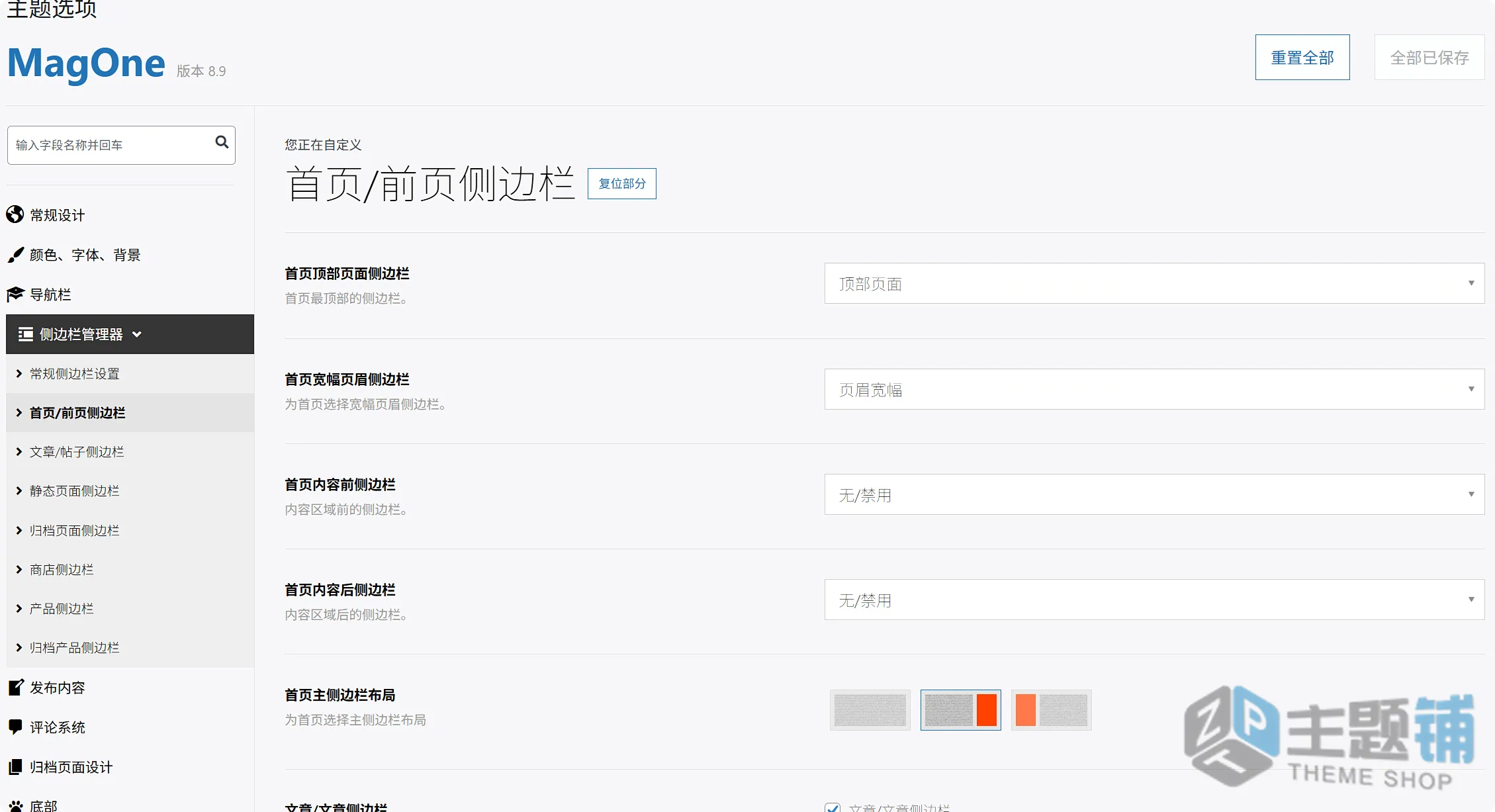Image resolution: width=1495 pixels, height=812 pixels.
Task: Click the globe icon beside 常规设计
Action: [x=15, y=214]
